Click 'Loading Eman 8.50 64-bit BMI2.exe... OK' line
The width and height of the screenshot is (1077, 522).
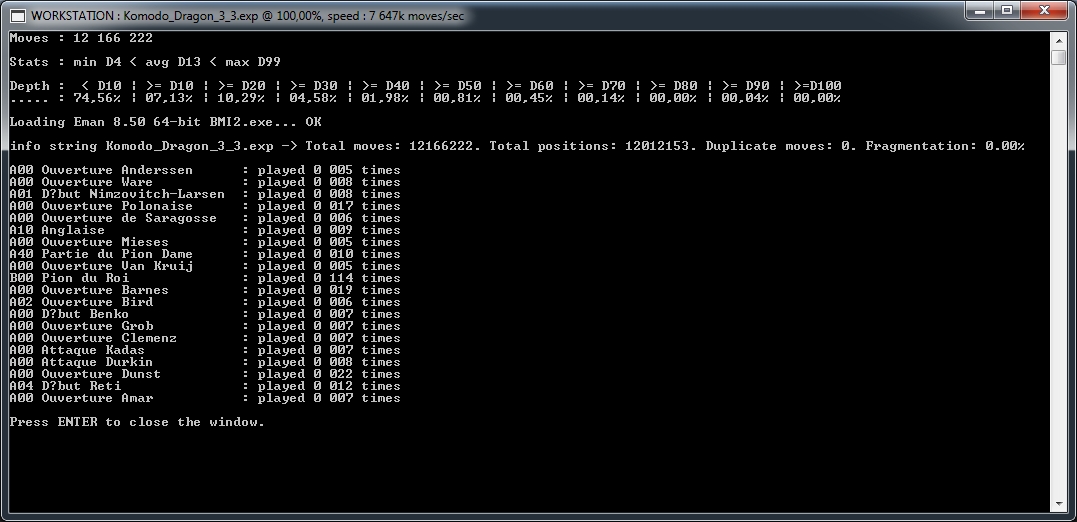(166, 122)
